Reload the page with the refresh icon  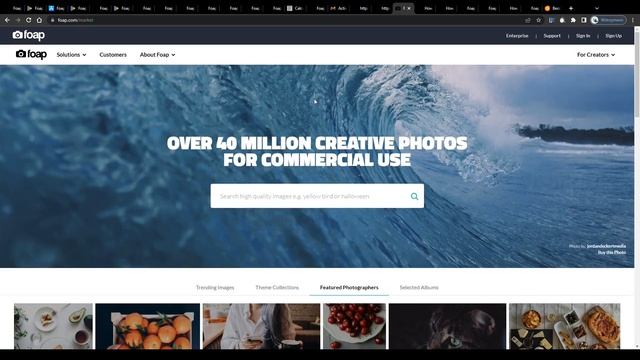click(28, 20)
